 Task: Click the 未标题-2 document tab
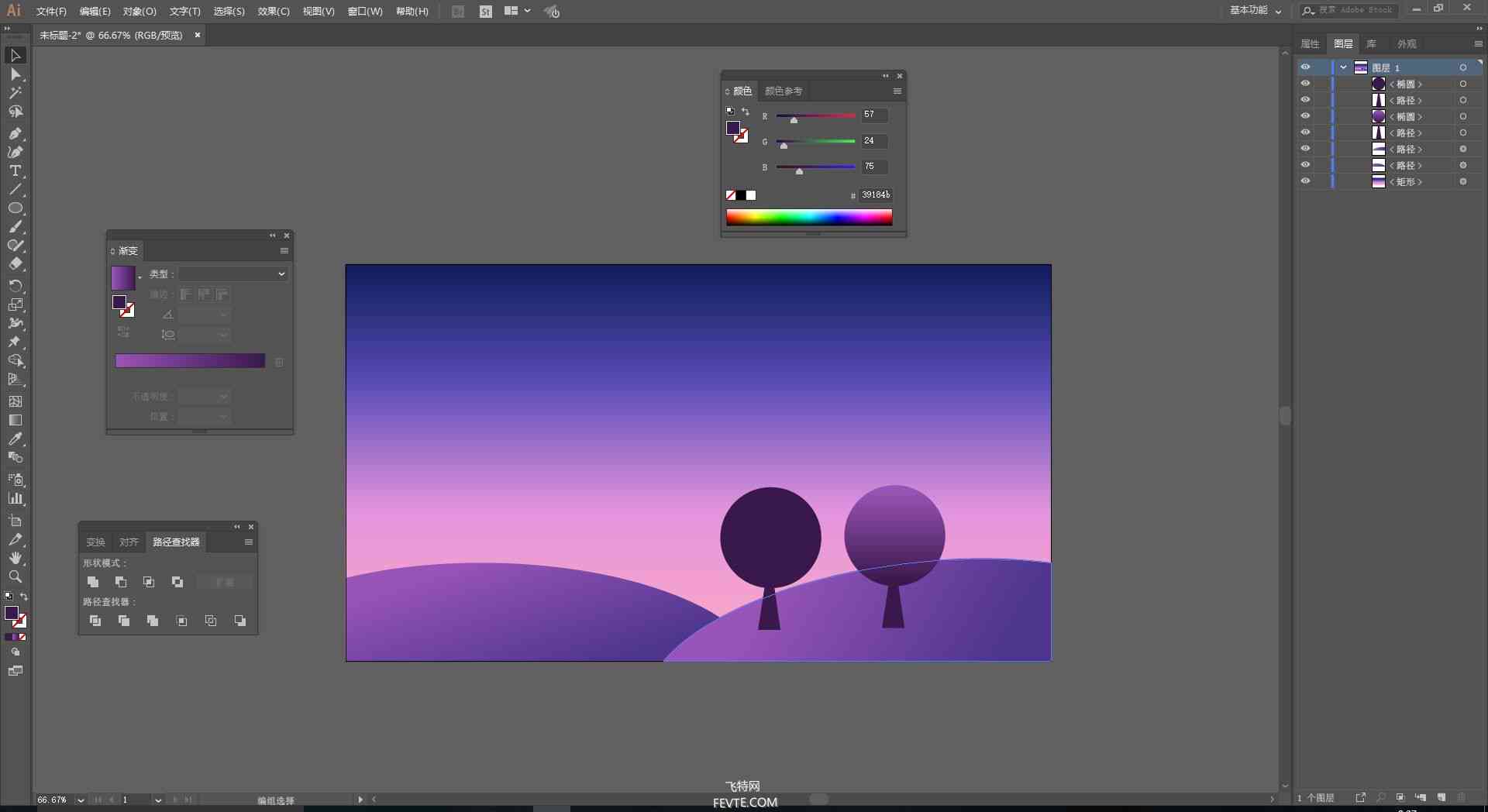[111, 36]
